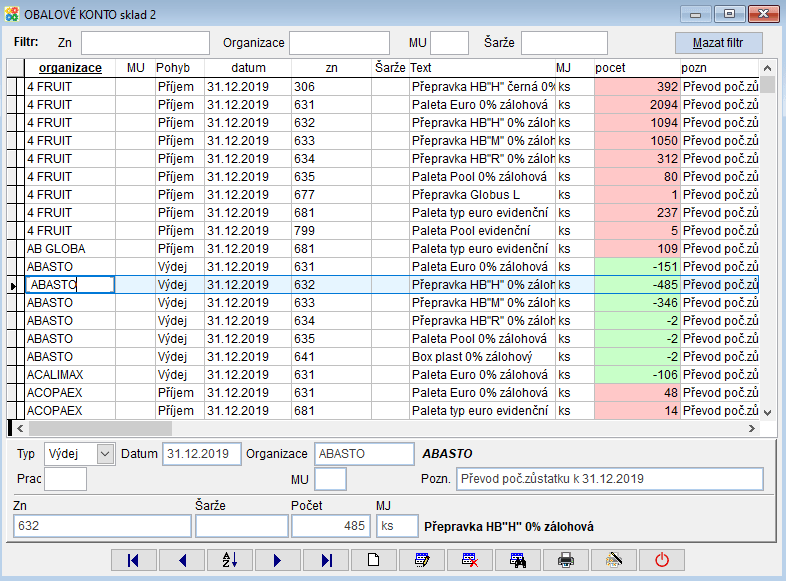Click the pocet cell showing -106

tap(637, 375)
